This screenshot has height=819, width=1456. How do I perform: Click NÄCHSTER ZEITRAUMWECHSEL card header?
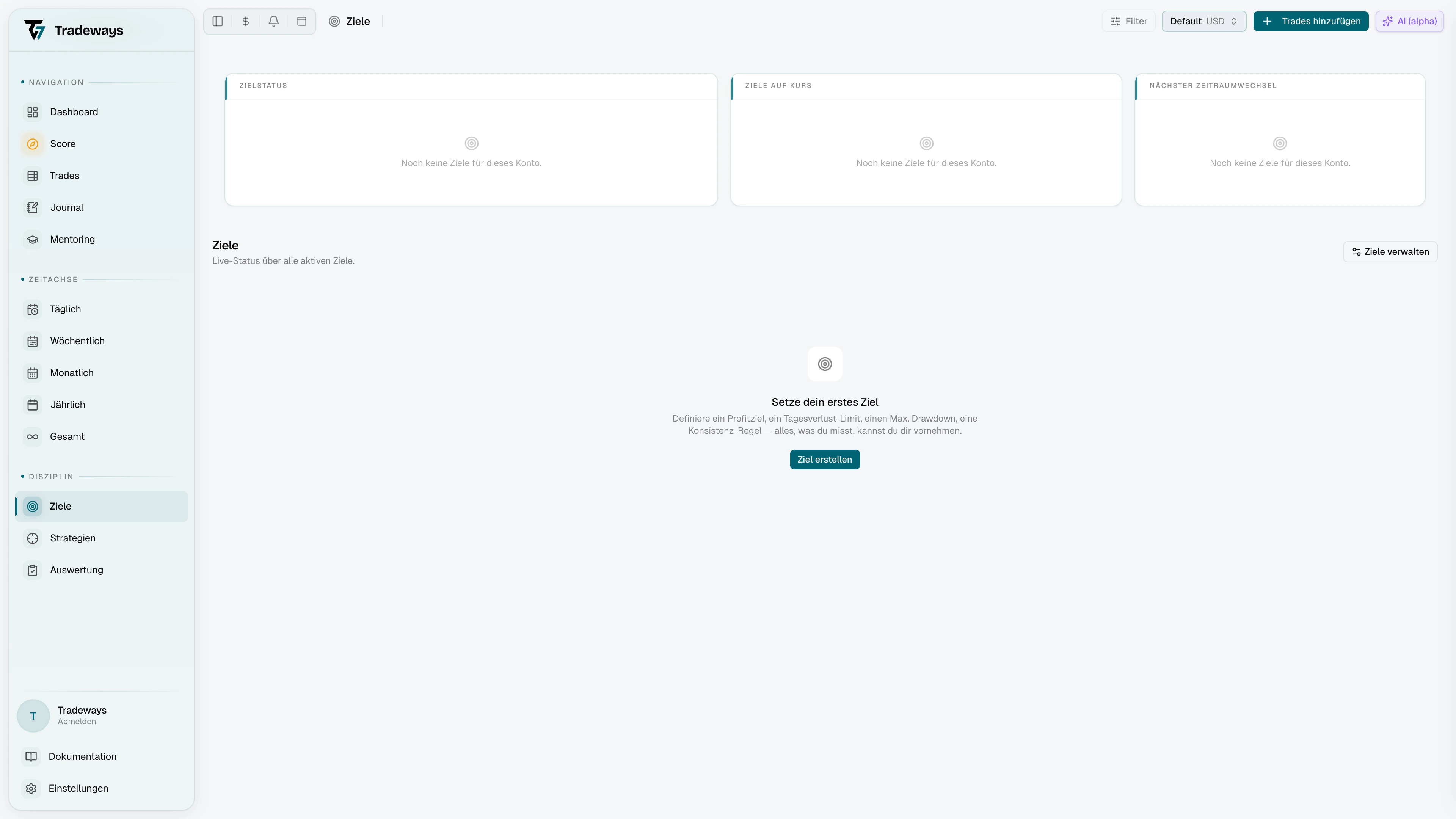point(1213,86)
